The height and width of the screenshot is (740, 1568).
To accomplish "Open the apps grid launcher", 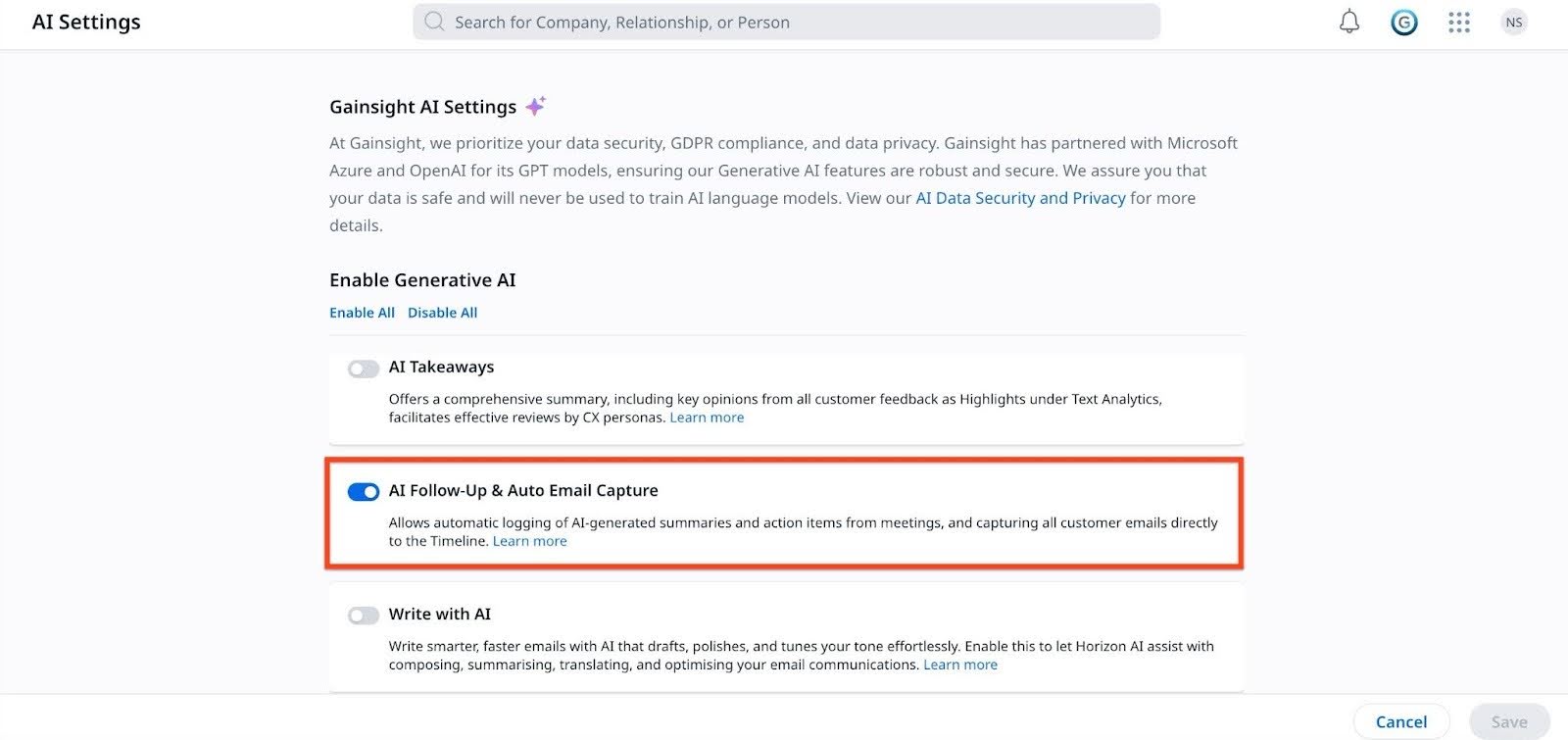I will tap(1459, 22).
